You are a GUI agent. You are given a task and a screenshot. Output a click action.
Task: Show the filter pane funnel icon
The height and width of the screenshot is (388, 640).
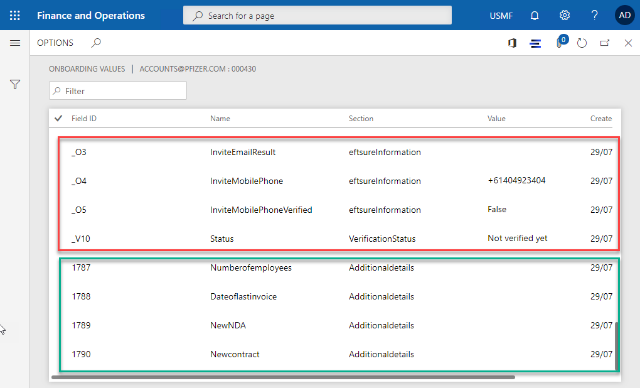click(15, 84)
